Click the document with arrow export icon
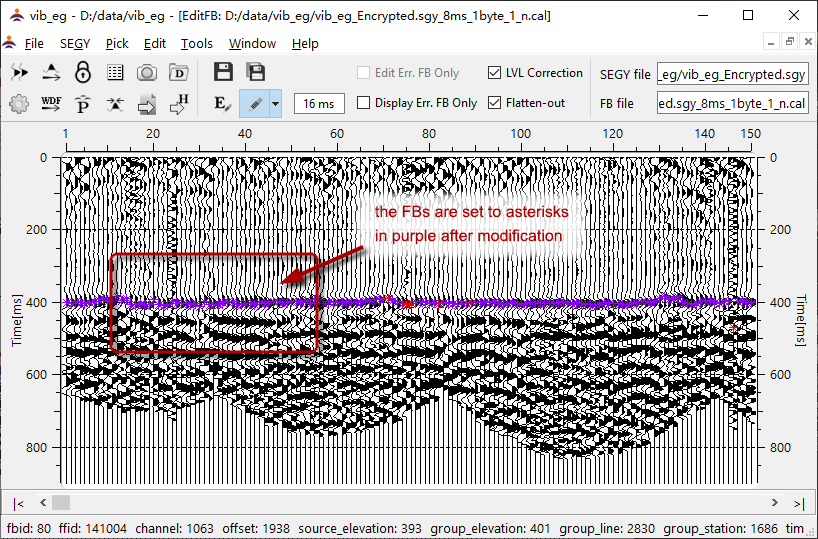 147,104
